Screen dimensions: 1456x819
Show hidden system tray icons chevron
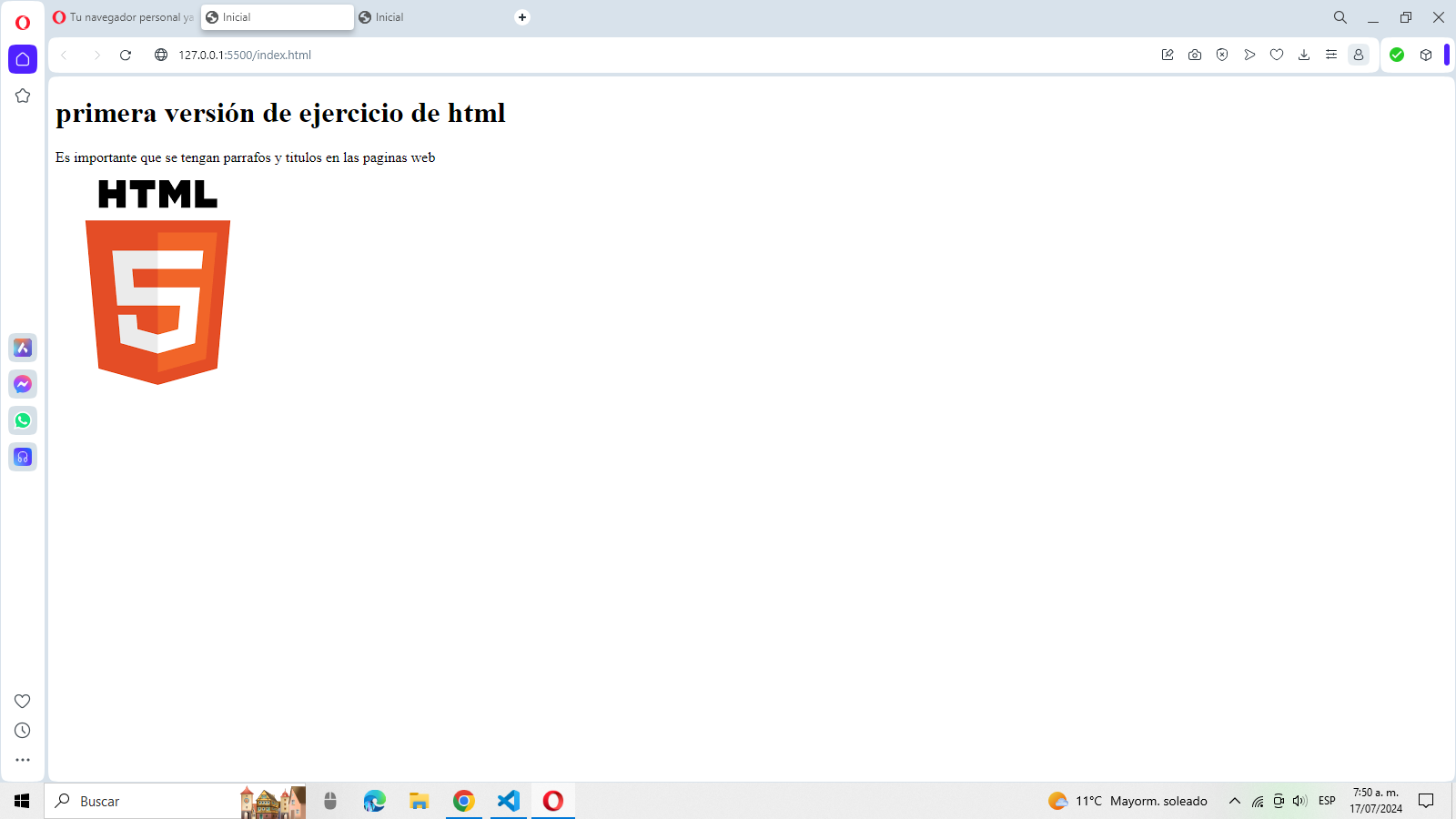tap(1235, 801)
